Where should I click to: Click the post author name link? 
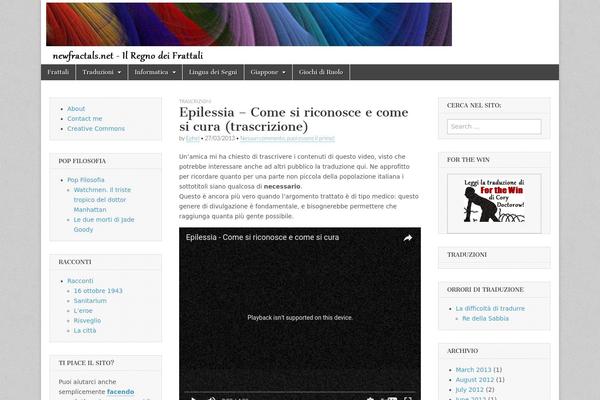click(193, 139)
